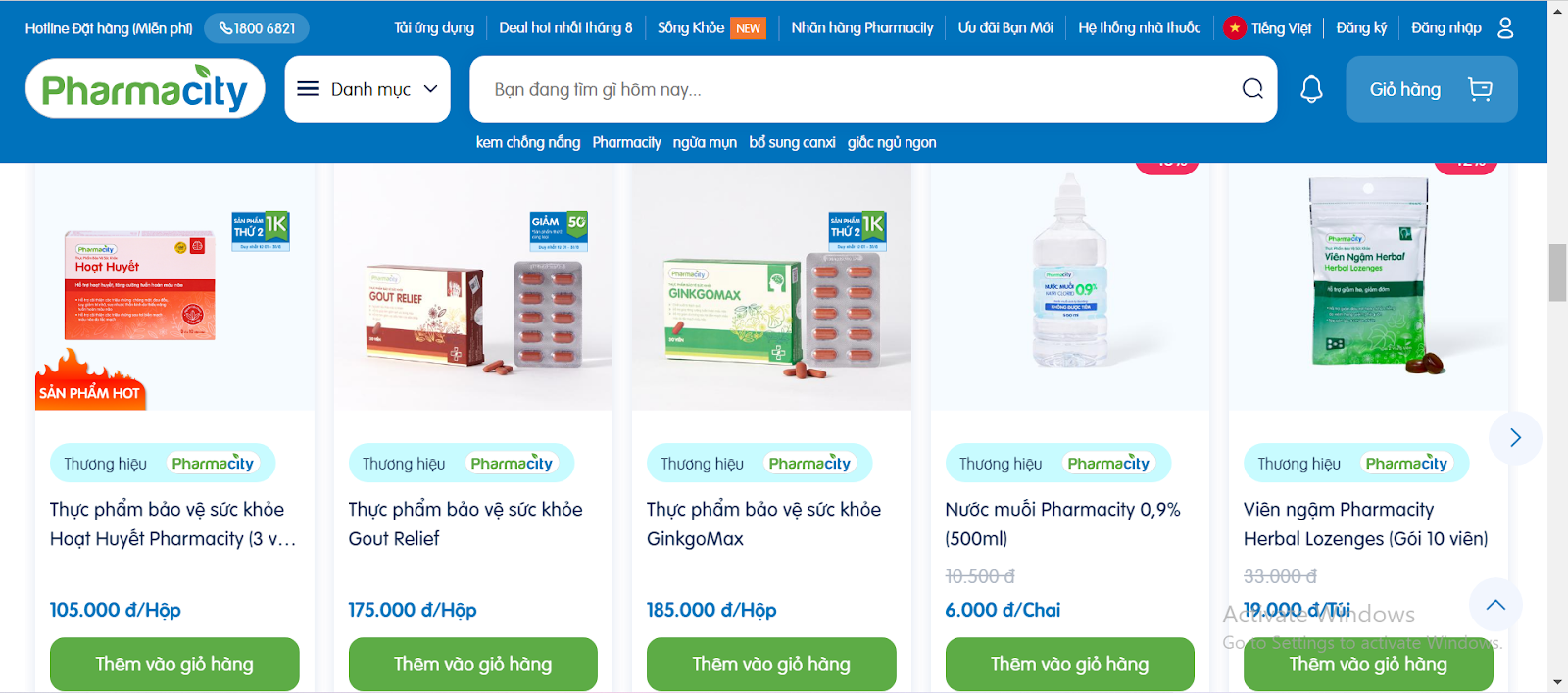The image size is (1568, 693).
Task: Click the user account profile icon
Action: (x=1505, y=27)
